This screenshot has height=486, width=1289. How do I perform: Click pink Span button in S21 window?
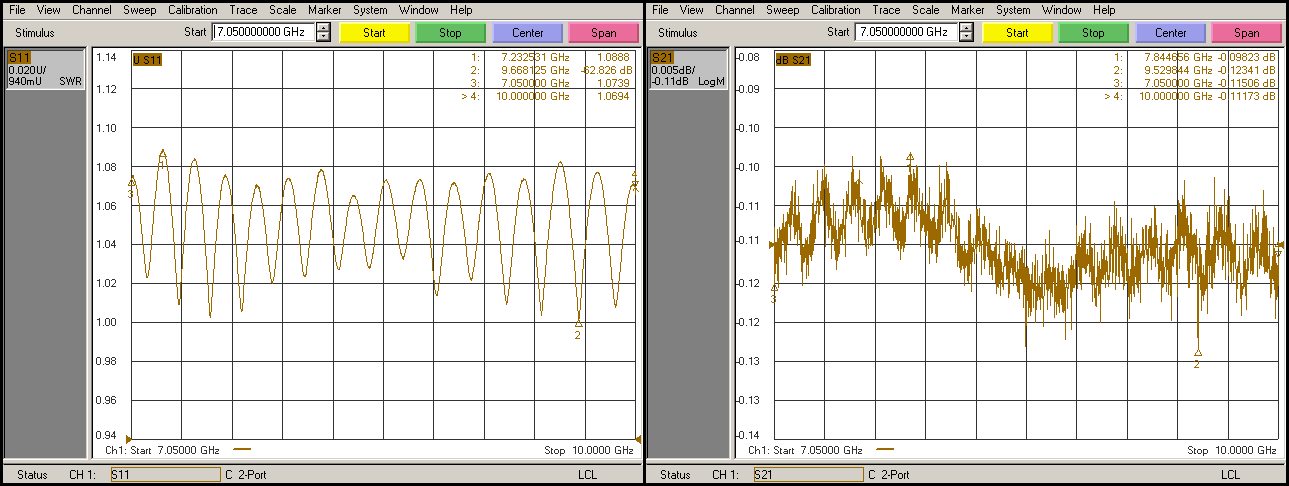click(x=1246, y=32)
